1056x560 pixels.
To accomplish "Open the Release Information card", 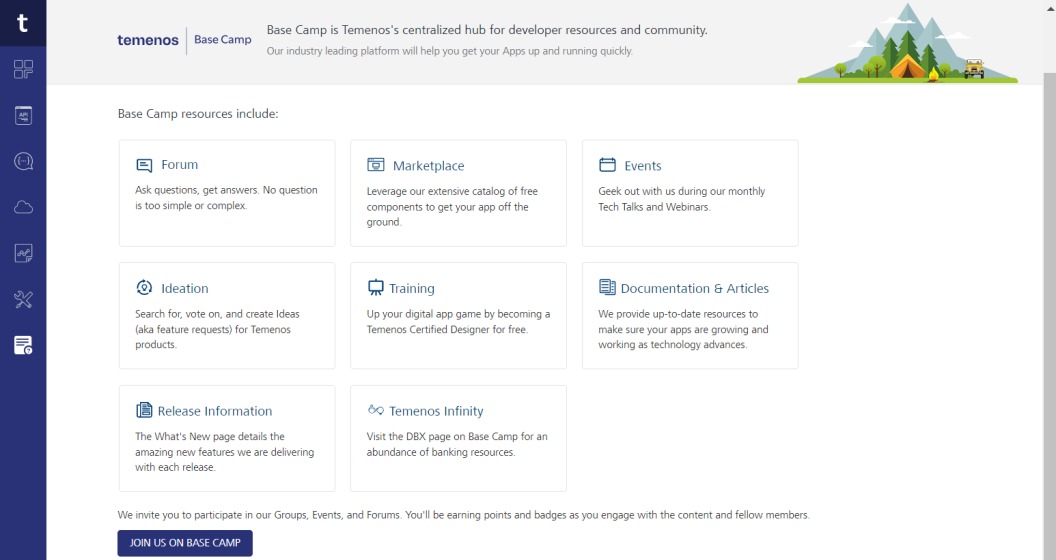I will pos(227,438).
